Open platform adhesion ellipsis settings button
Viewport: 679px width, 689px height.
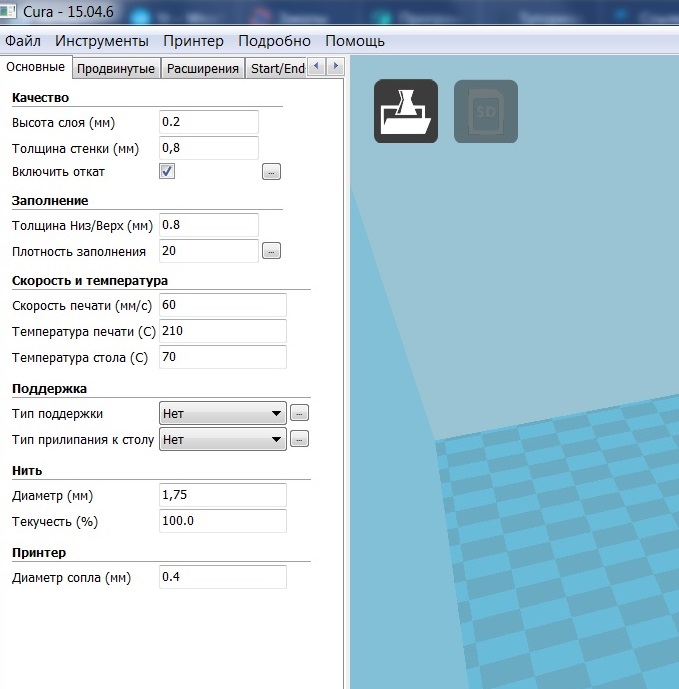coord(299,439)
